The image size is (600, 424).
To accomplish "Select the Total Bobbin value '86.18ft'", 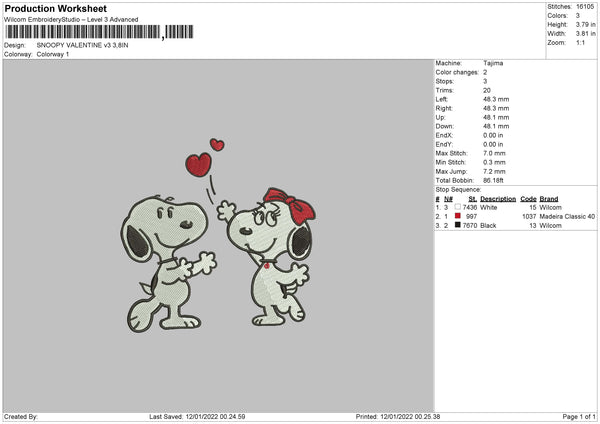I will tap(493, 180).
